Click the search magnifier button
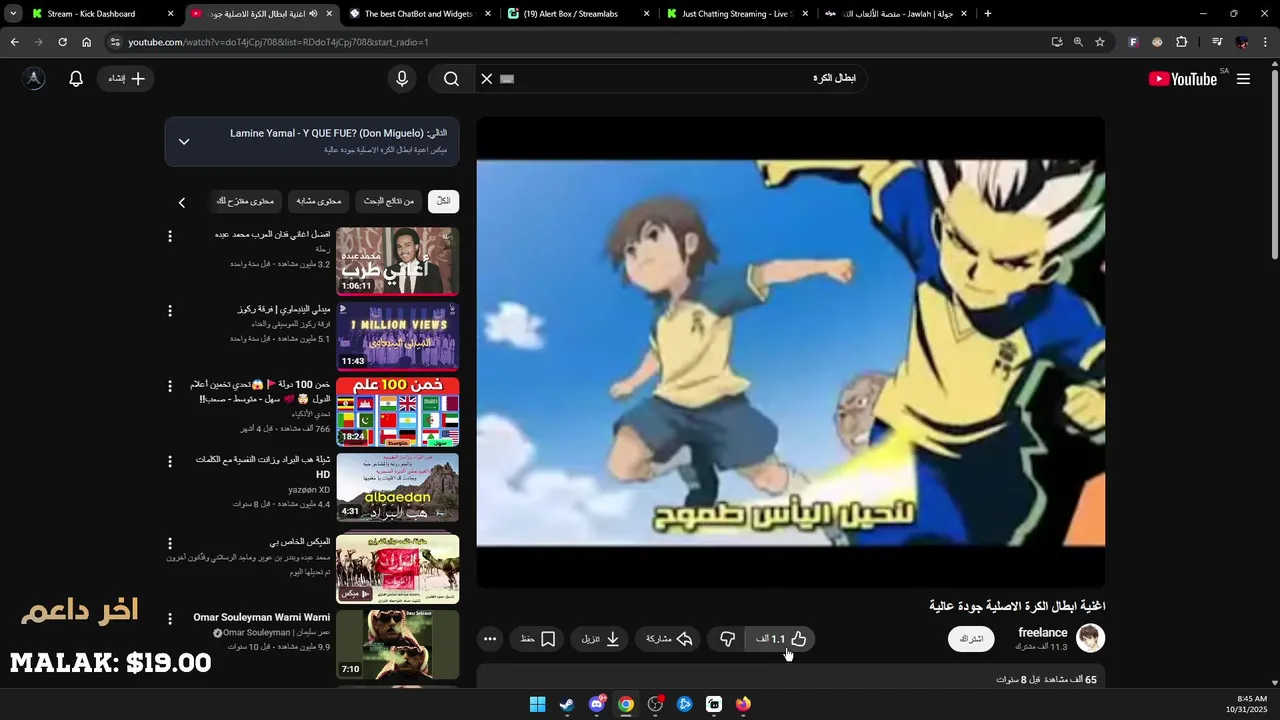The height and width of the screenshot is (720, 1280). (451, 79)
